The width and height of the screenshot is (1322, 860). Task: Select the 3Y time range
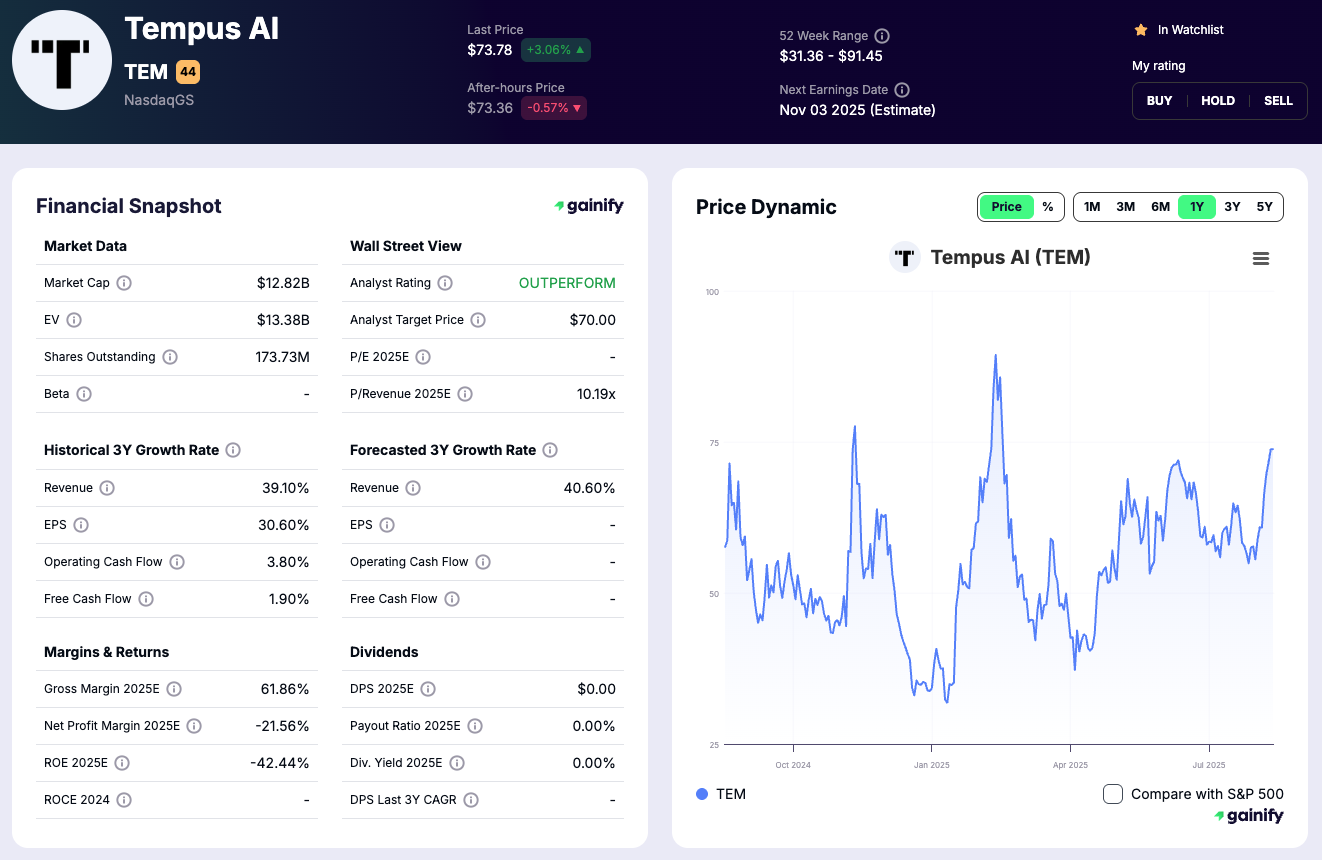click(1232, 207)
